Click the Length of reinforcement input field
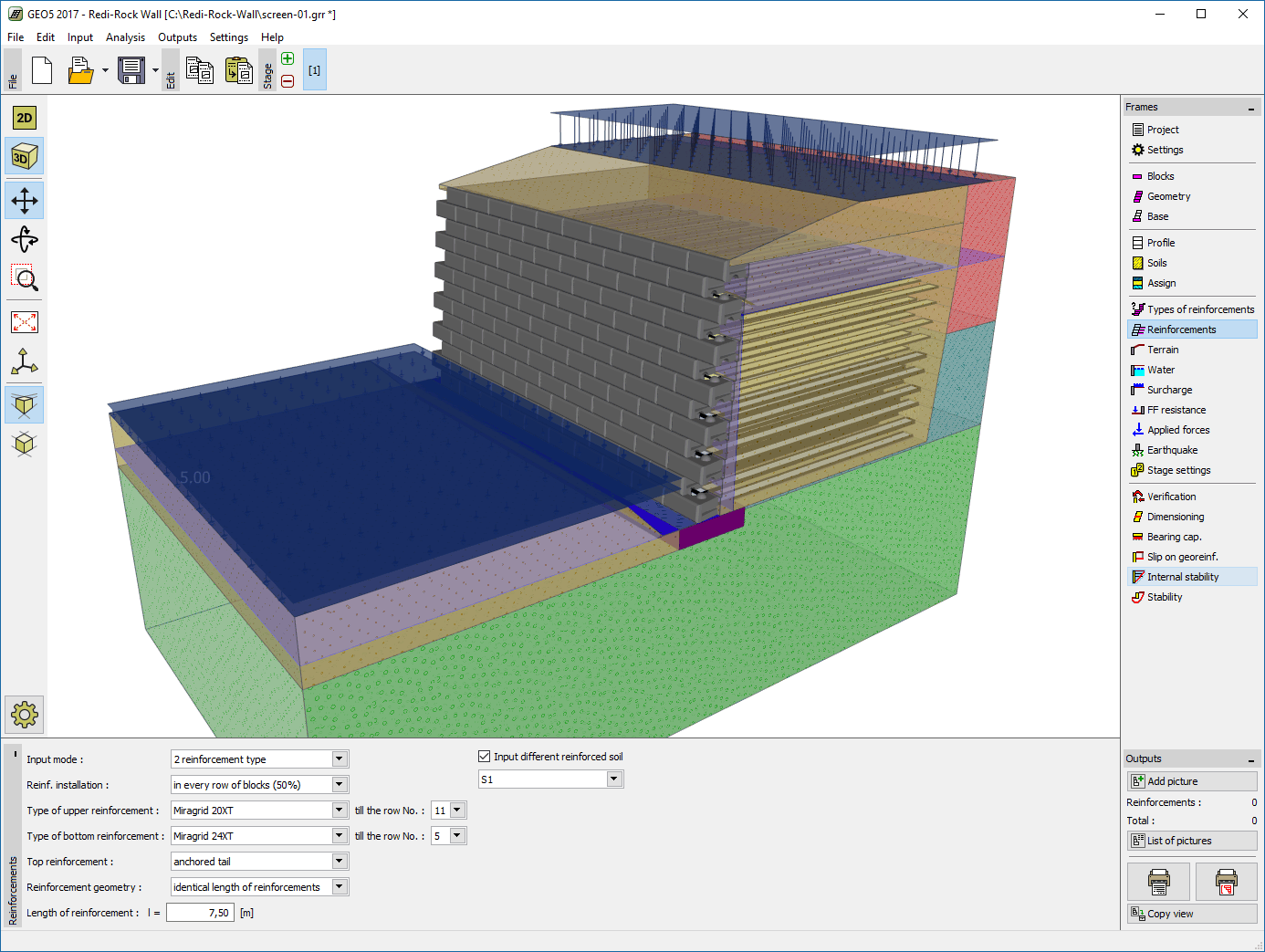Image resolution: width=1265 pixels, height=952 pixels. (200, 913)
